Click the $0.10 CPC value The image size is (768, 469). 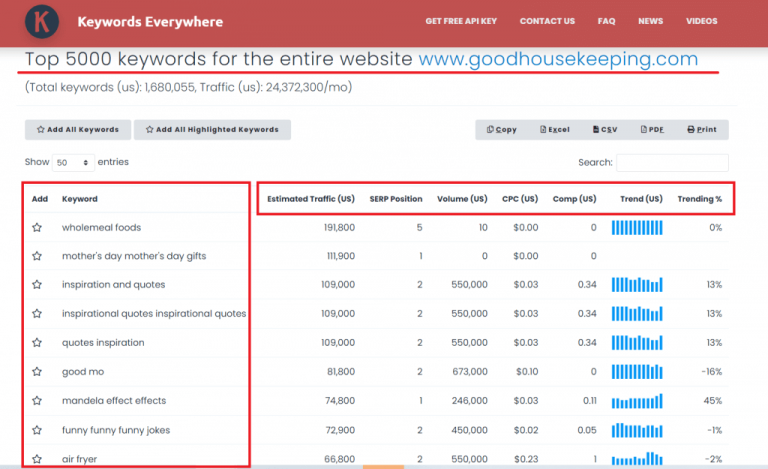(527, 372)
